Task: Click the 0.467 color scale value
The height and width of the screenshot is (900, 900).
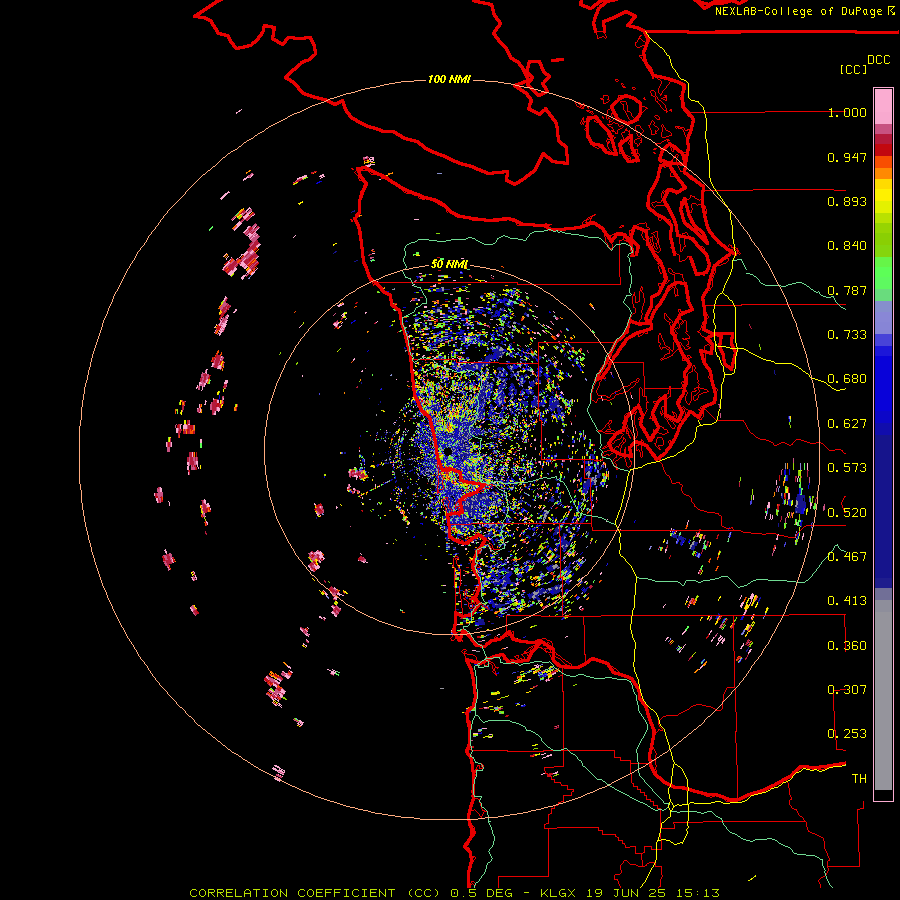Action: pos(847,557)
